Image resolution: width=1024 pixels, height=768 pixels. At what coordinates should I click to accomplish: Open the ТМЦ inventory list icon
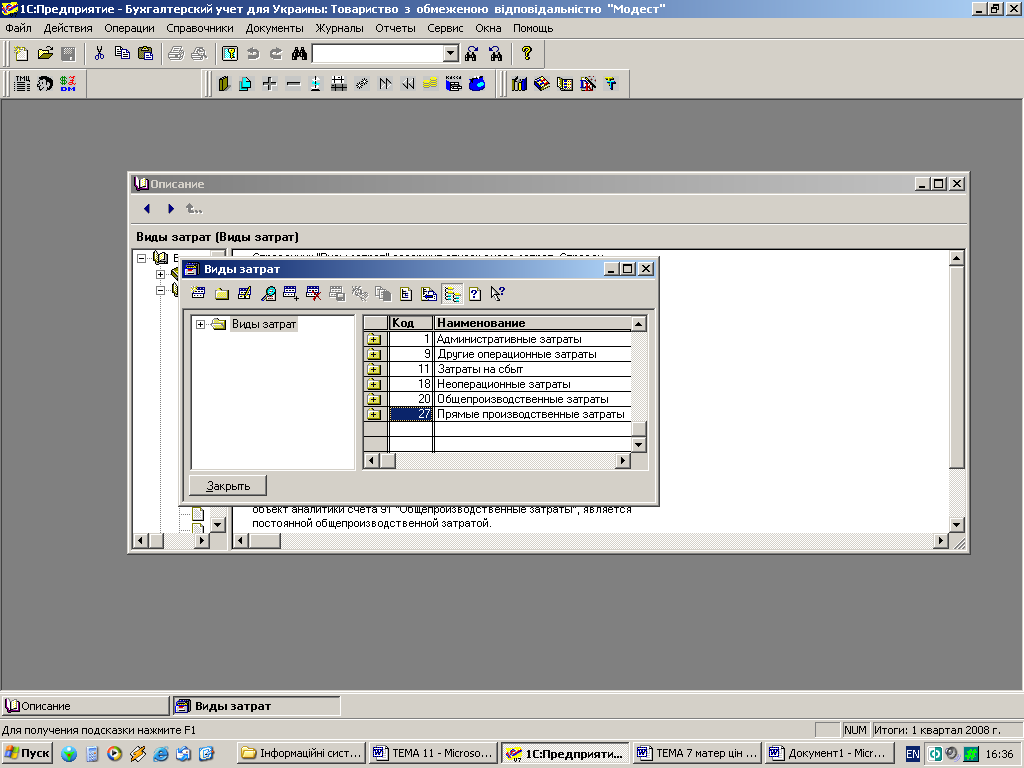point(22,84)
